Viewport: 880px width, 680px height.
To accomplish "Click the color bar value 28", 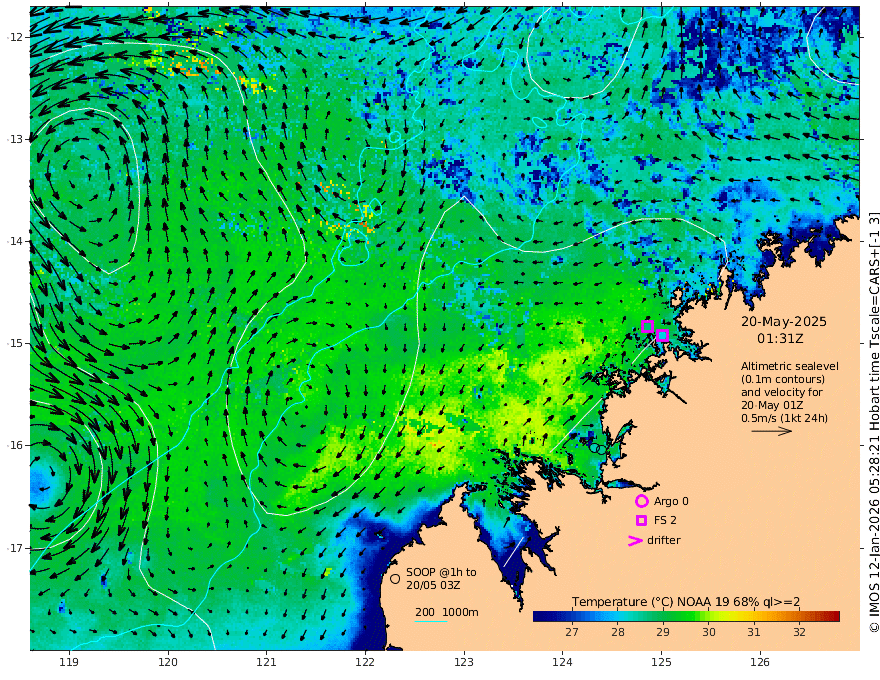I will pyautogui.click(x=618, y=632).
